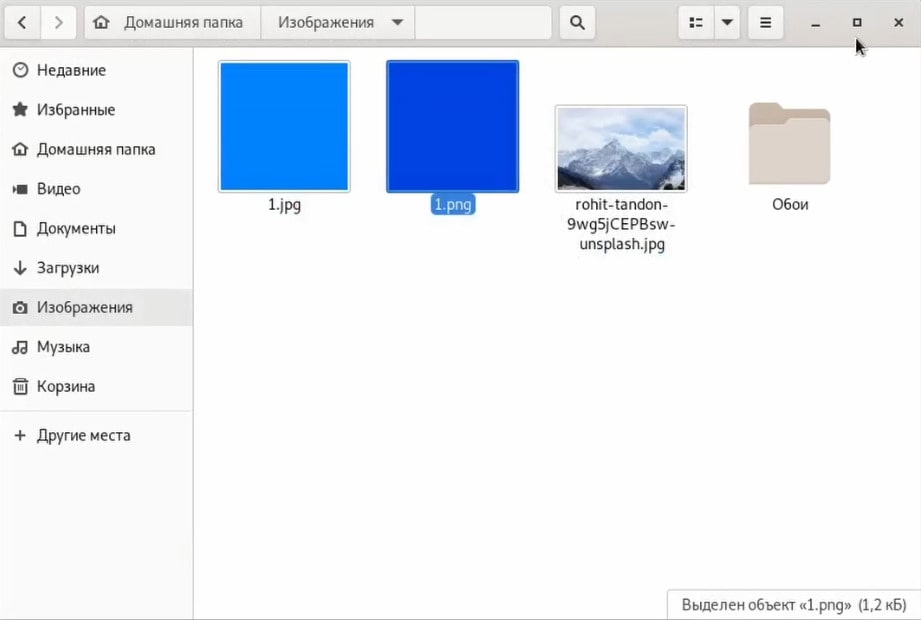Viewport: 921px width, 620px height.
Task: Click the camera icon beside sidebar Изображения
Action: [21, 308]
